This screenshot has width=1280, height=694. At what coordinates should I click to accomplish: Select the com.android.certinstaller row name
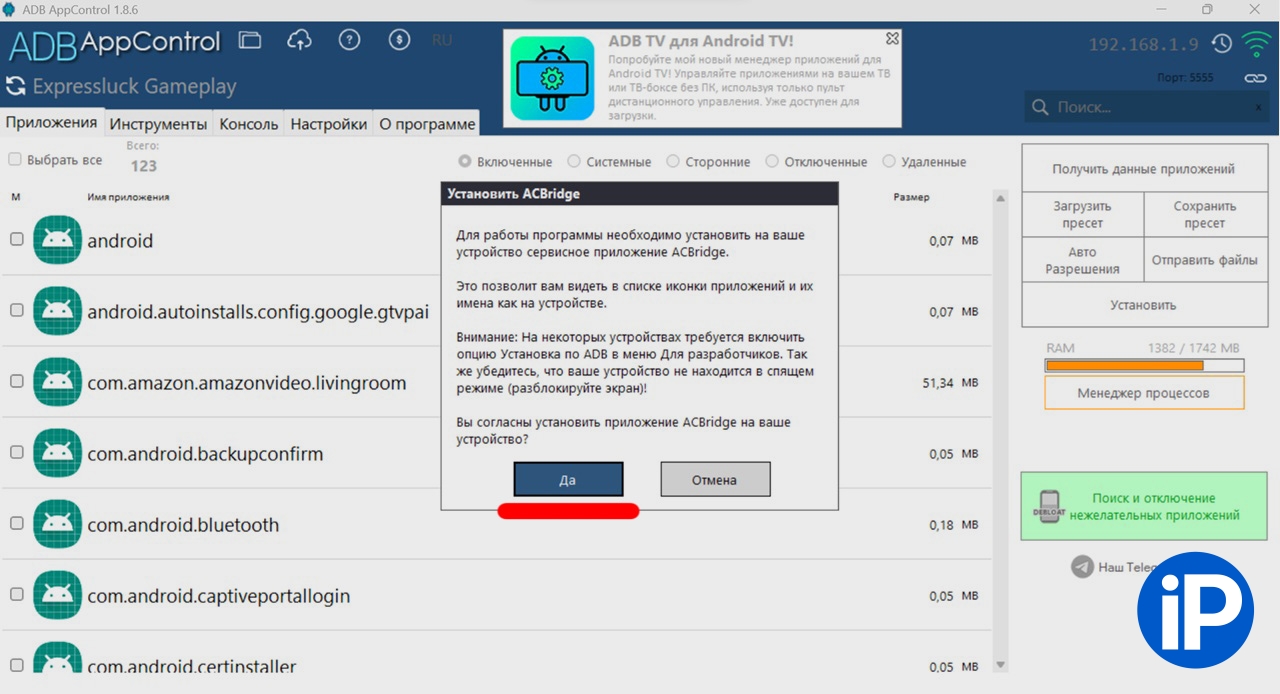click(191, 666)
